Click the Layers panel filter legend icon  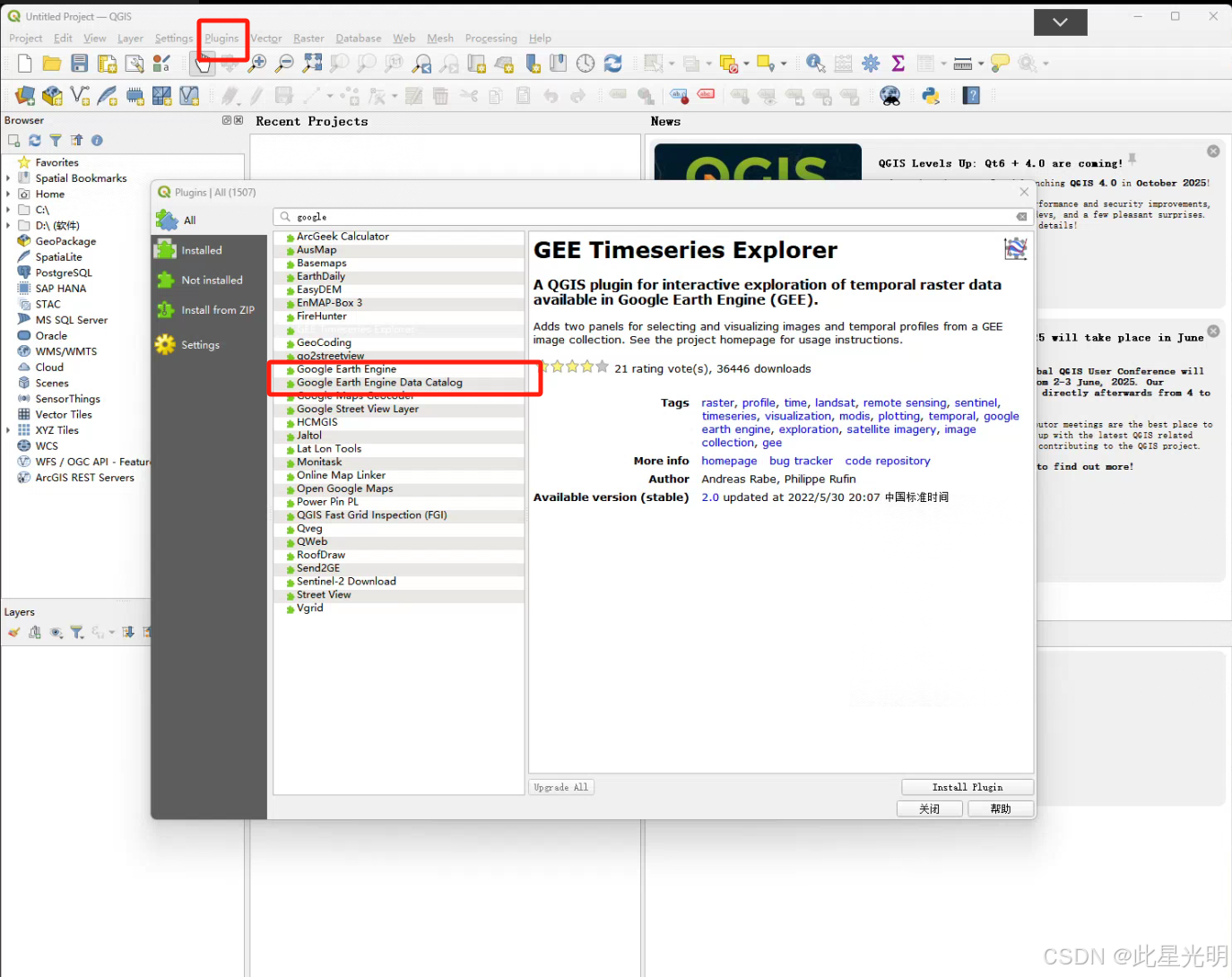[77, 632]
